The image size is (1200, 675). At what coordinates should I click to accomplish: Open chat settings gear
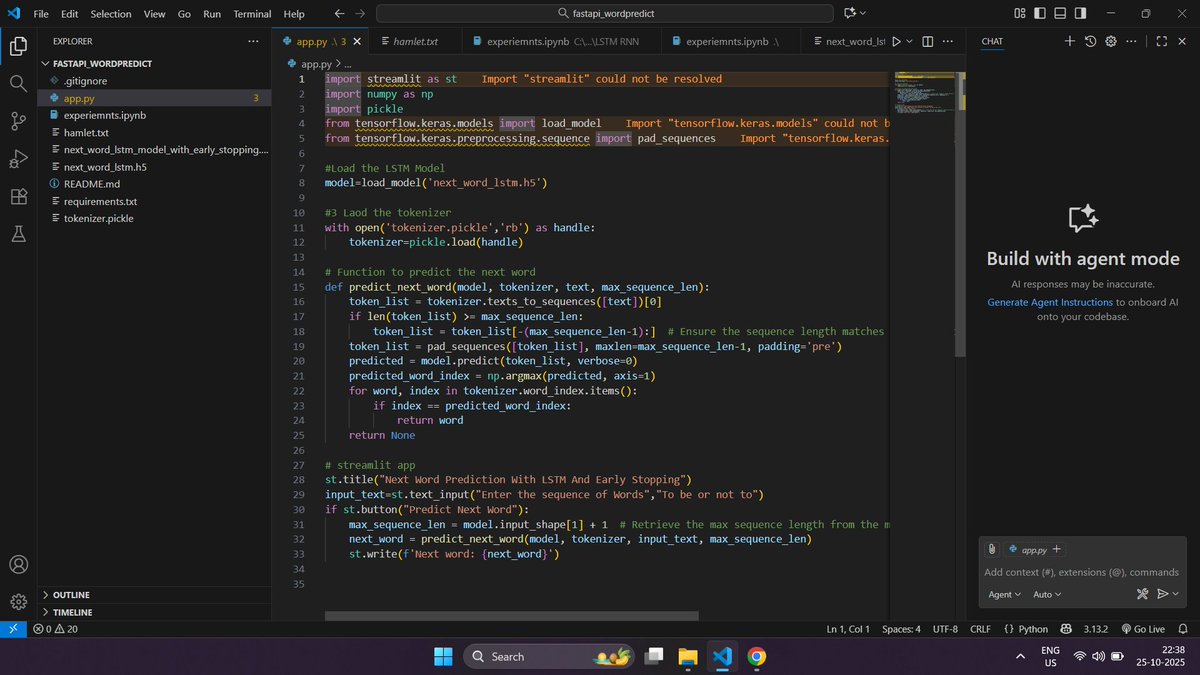point(1110,41)
